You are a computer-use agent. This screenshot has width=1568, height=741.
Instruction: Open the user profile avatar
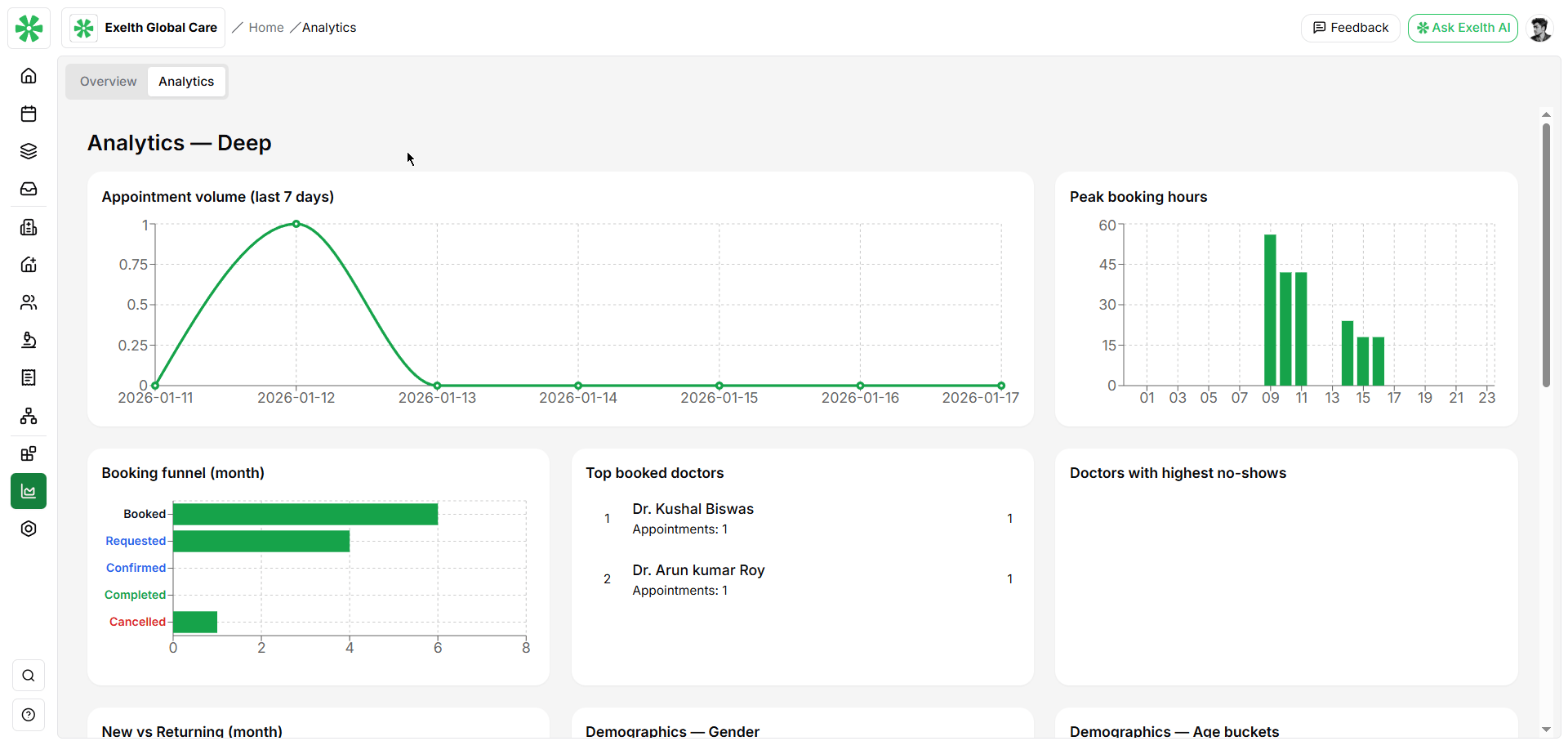click(x=1540, y=28)
